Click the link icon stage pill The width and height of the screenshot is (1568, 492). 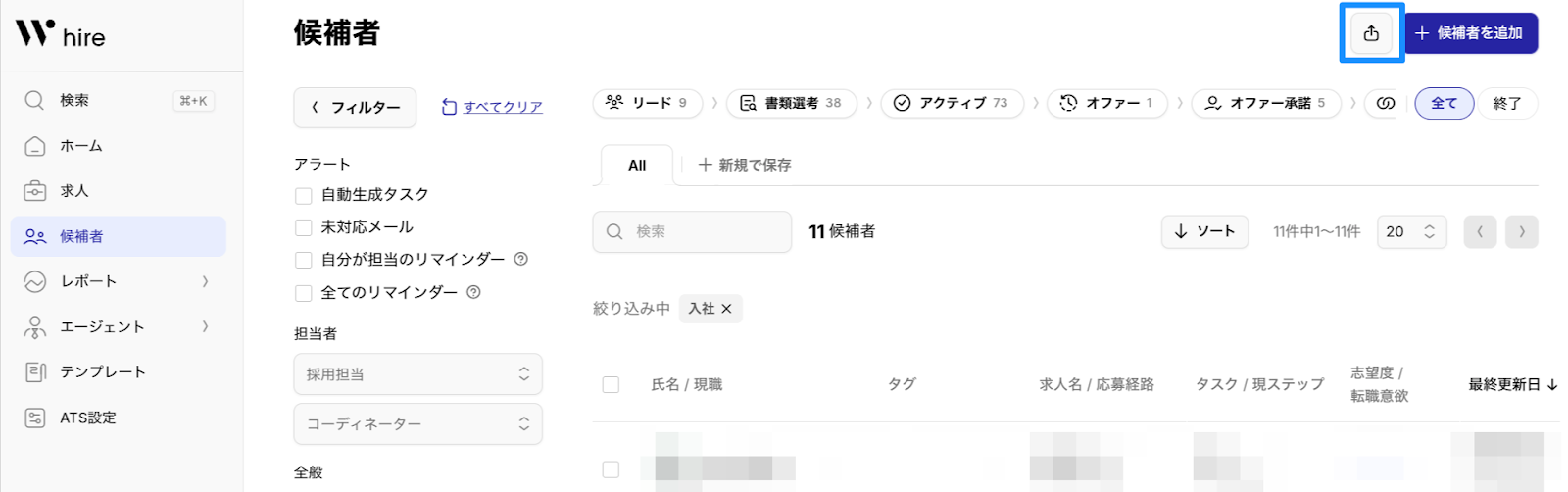point(1385,103)
